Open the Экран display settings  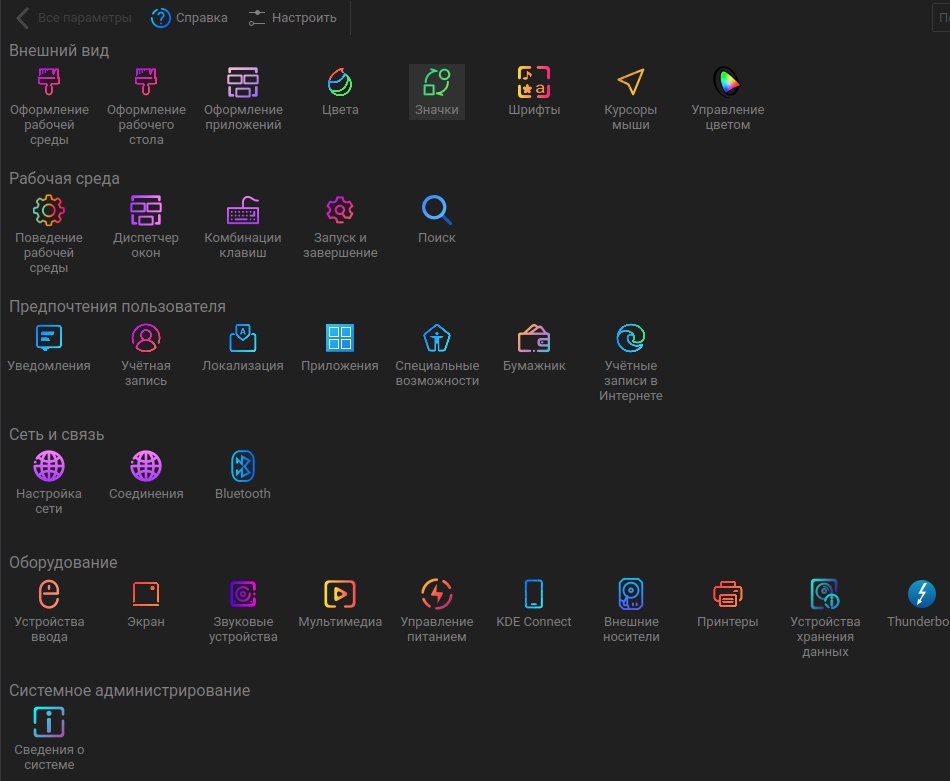tap(146, 603)
